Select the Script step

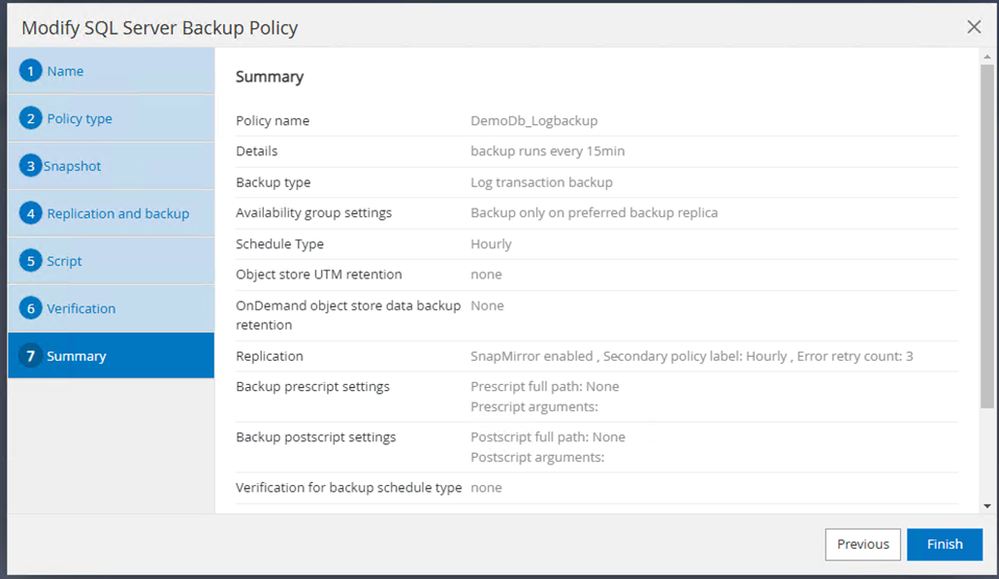(65, 261)
